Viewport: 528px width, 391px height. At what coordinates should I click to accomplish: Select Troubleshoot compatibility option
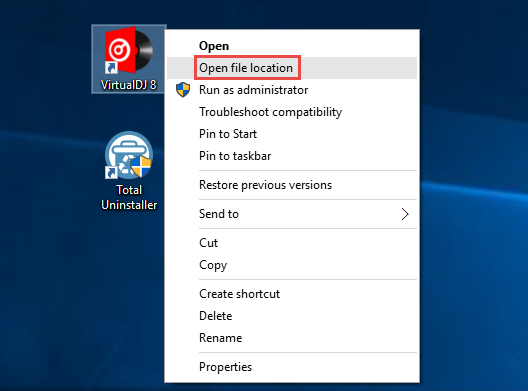click(x=292, y=112)
